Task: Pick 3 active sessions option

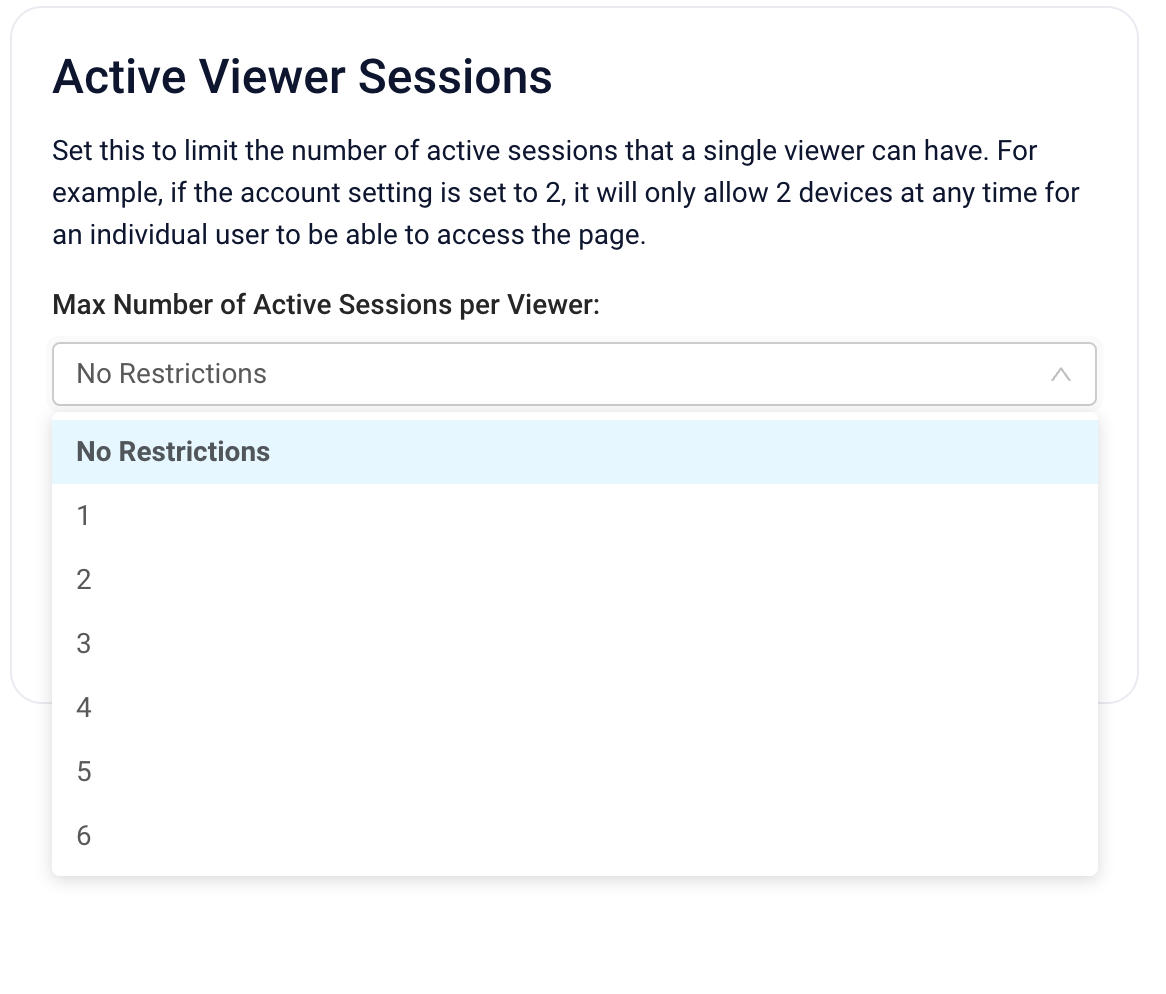Action: click(x=574, y=644)
